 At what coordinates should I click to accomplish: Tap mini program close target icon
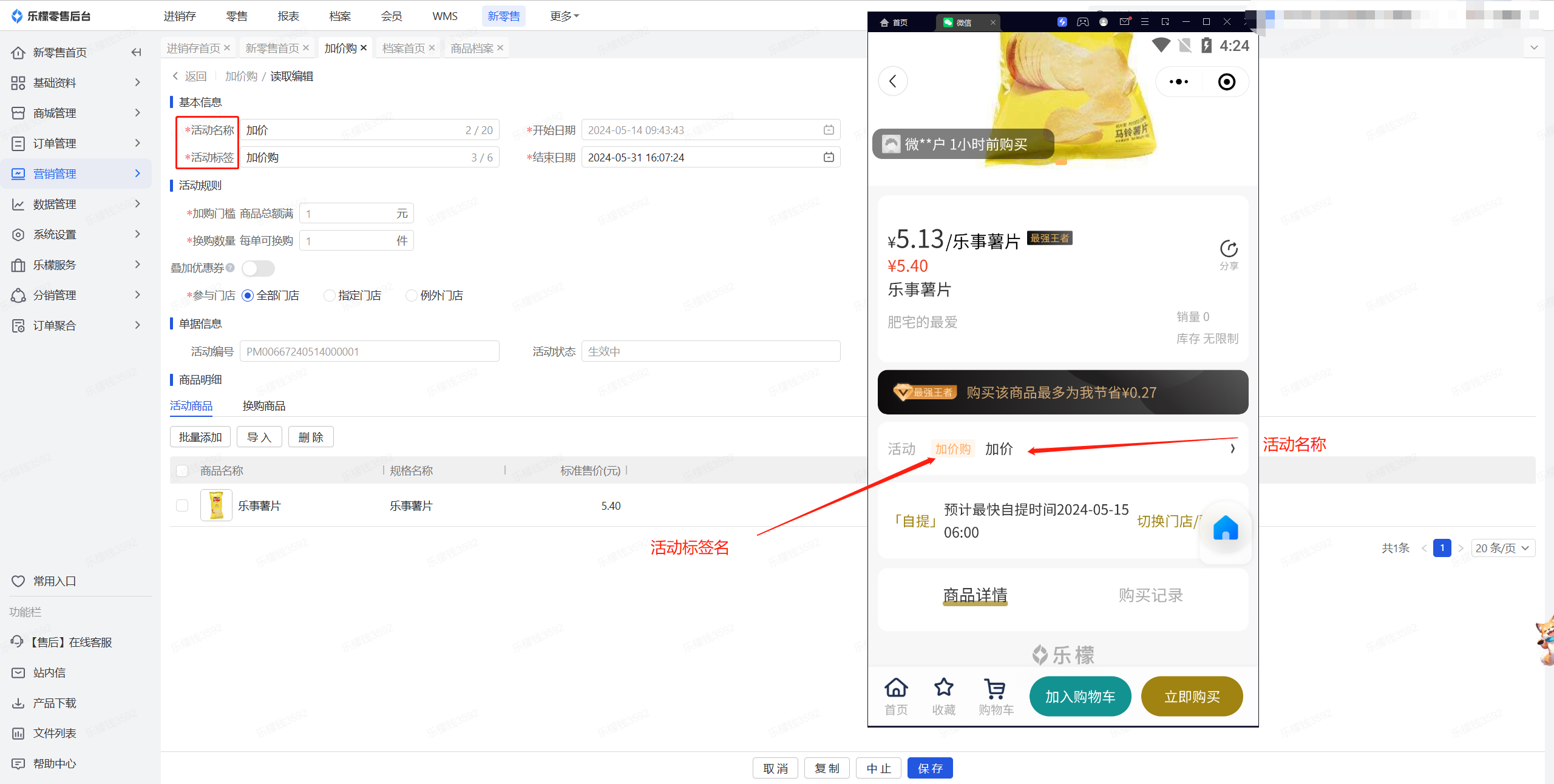coord(1227,81)
